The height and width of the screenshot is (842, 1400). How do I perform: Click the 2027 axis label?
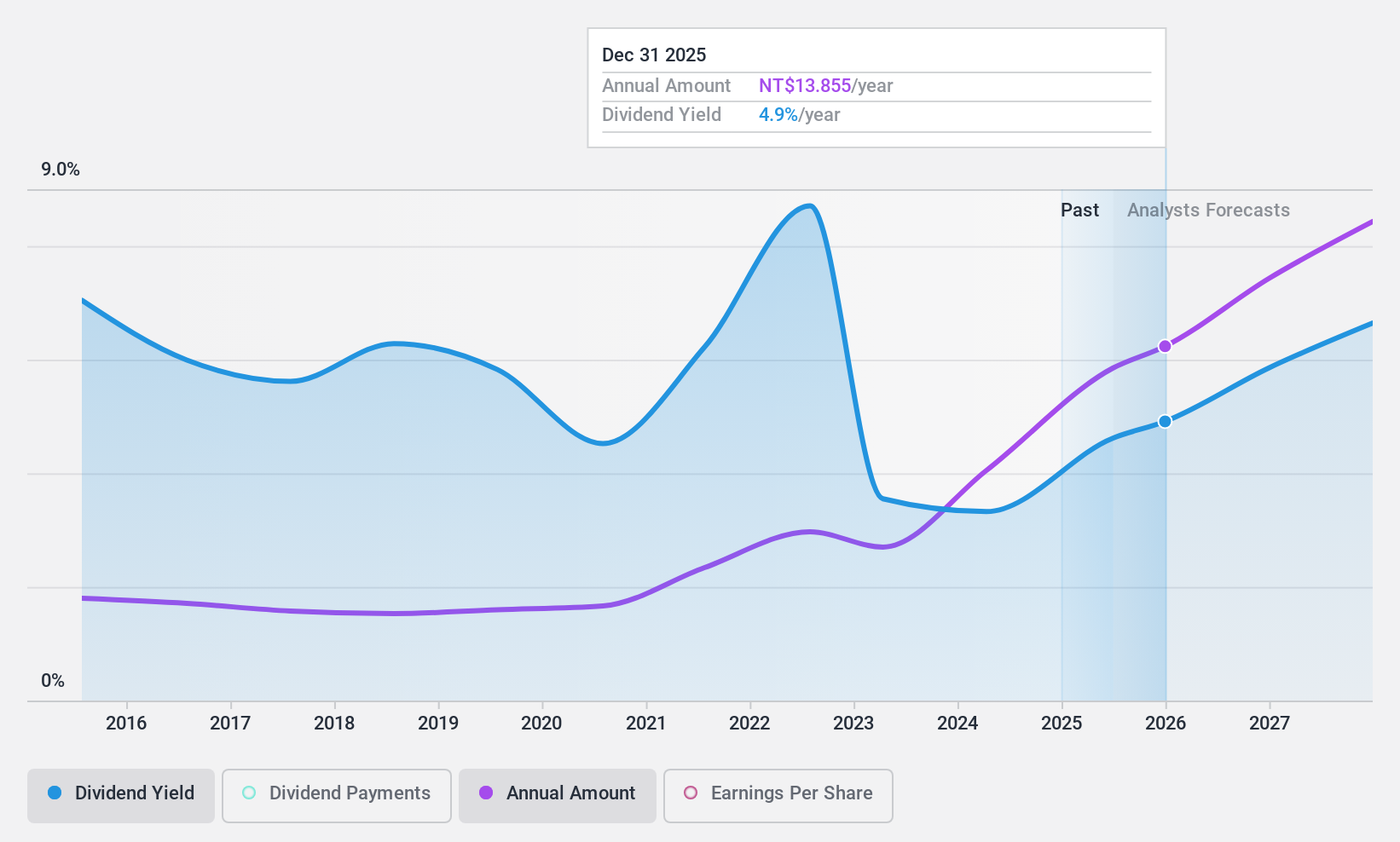tap(1270, 724)
